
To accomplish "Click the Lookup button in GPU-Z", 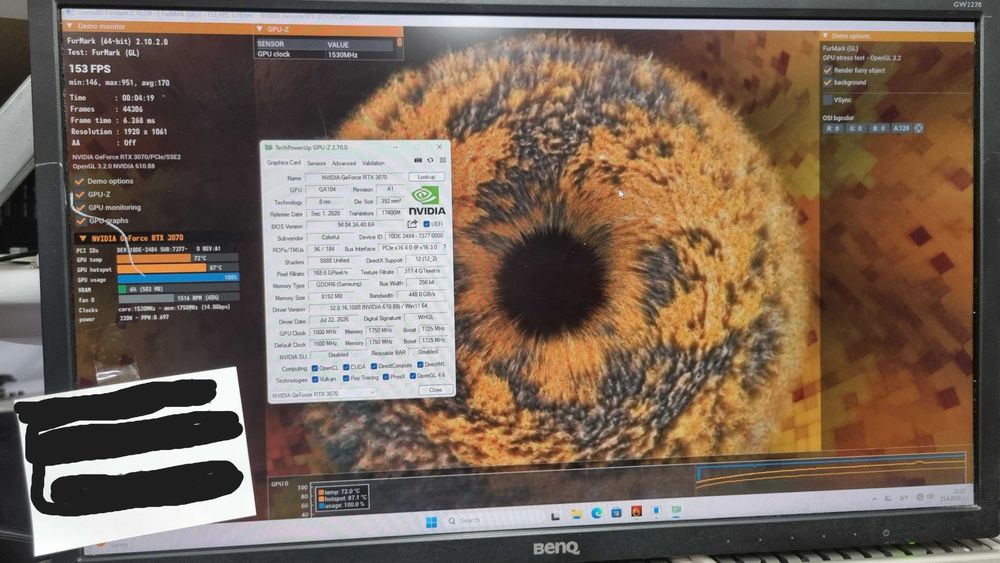I will pos(426,177).
